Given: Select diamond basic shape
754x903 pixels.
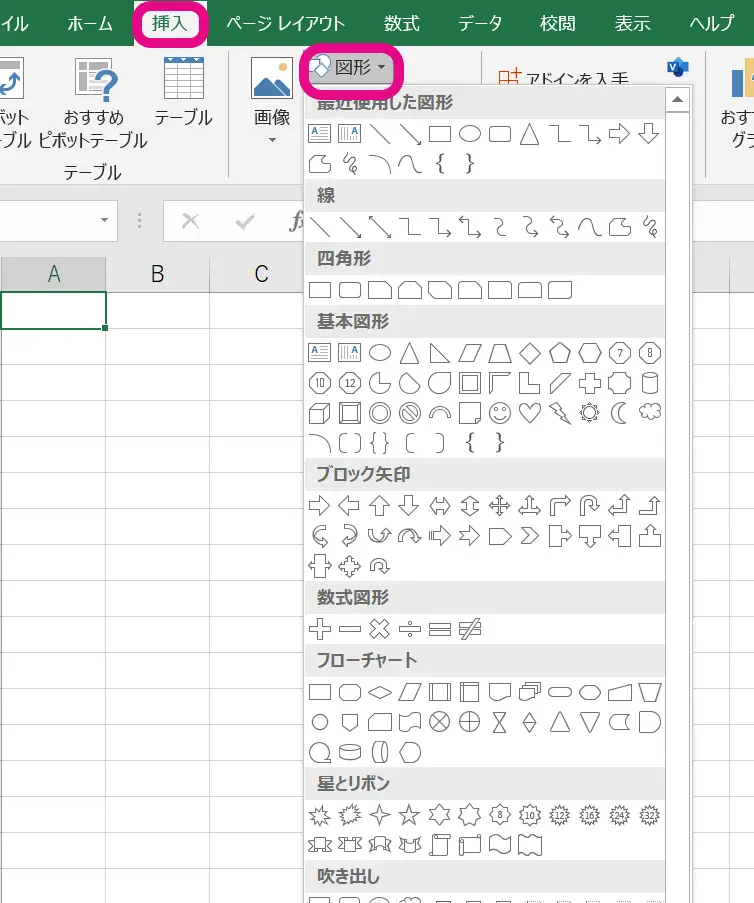Looking at the screenshot, I should point(529,353).
